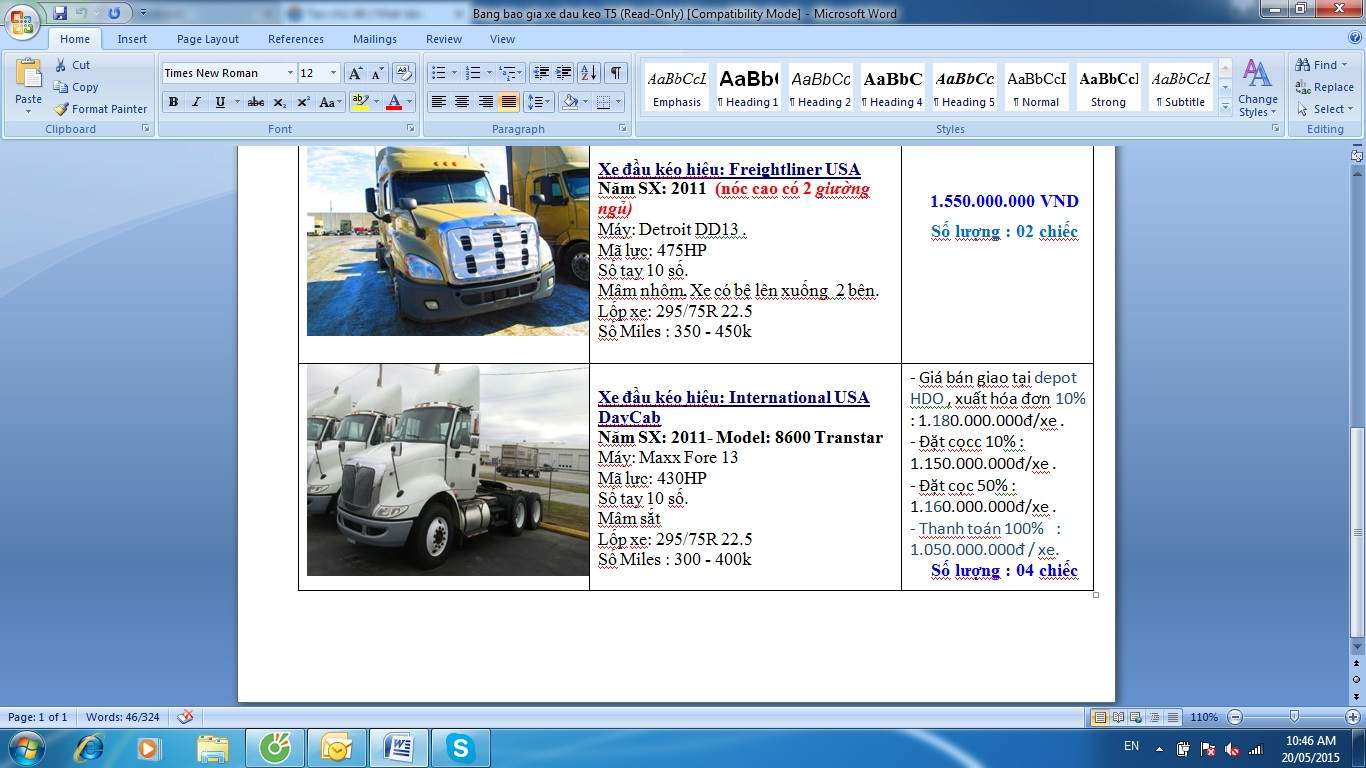Toggle Italic text formatting
1366x768 pixels.
click(x=196, y=102)
